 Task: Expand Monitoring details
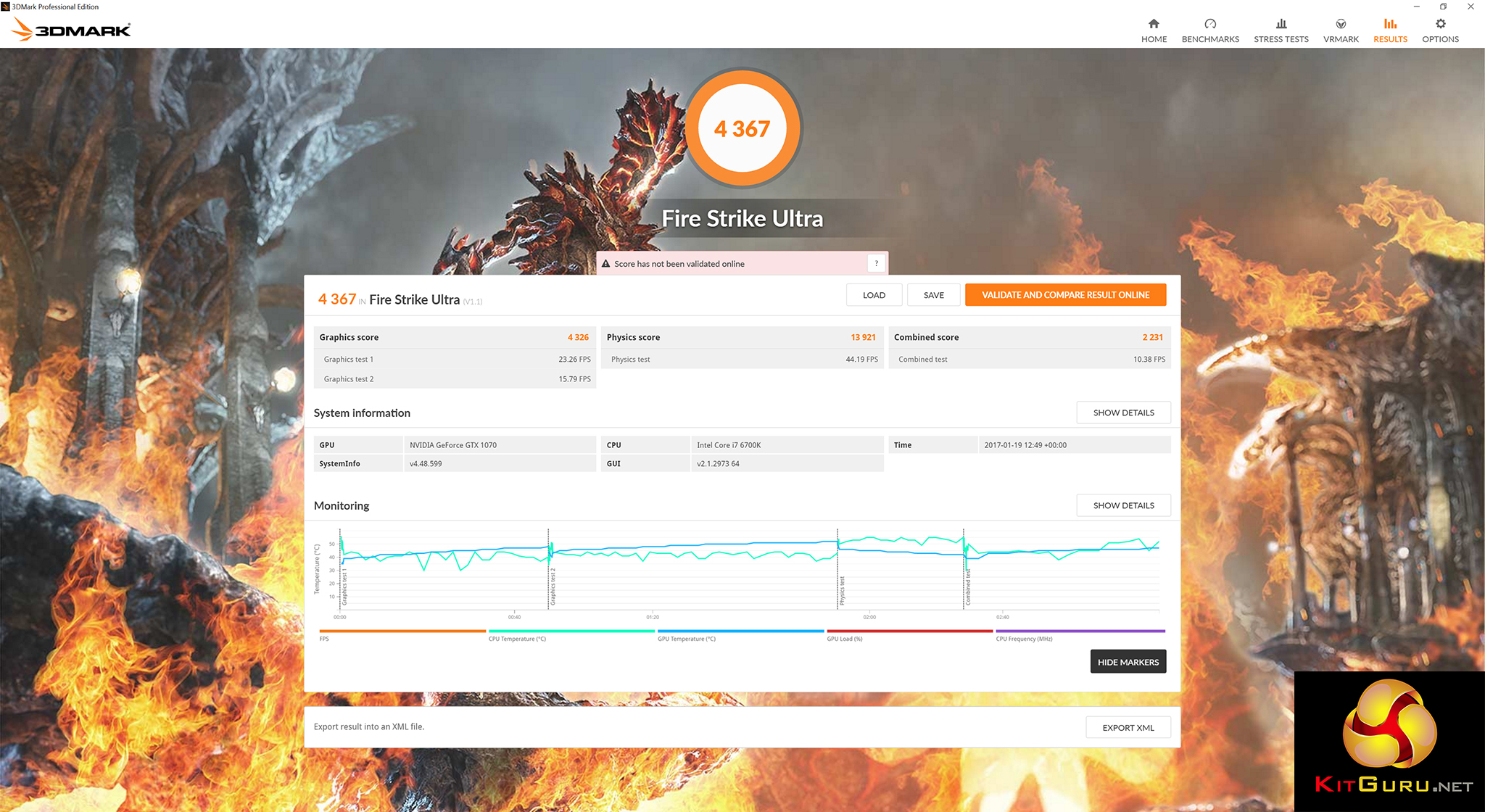tap(1123, 505)
